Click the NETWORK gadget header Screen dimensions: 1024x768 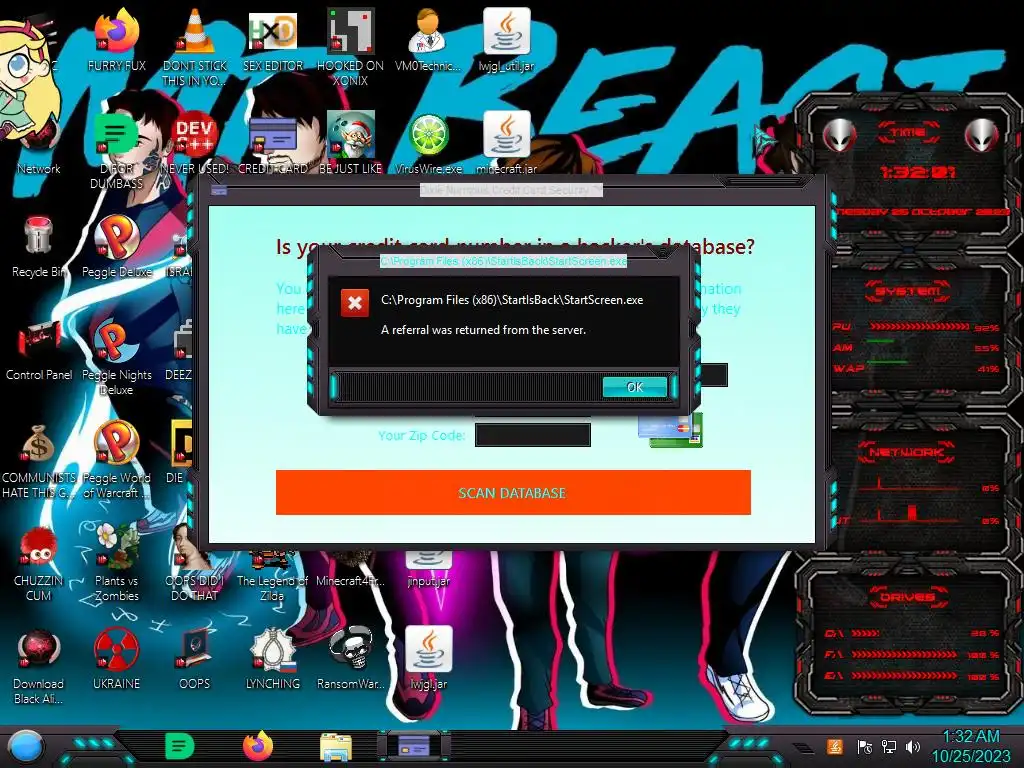907,452
